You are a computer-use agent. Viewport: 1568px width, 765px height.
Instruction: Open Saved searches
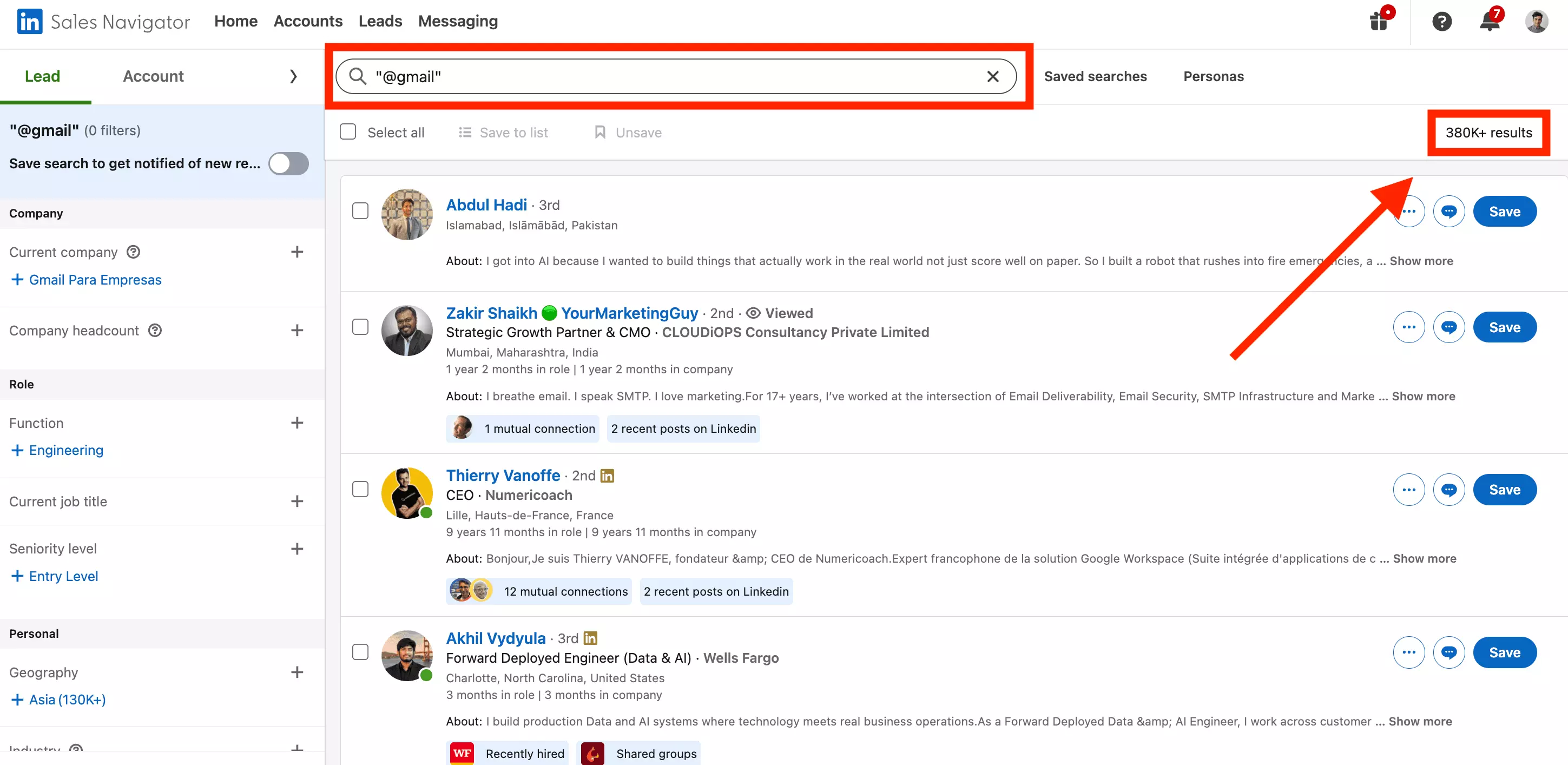coord(1095,77)
